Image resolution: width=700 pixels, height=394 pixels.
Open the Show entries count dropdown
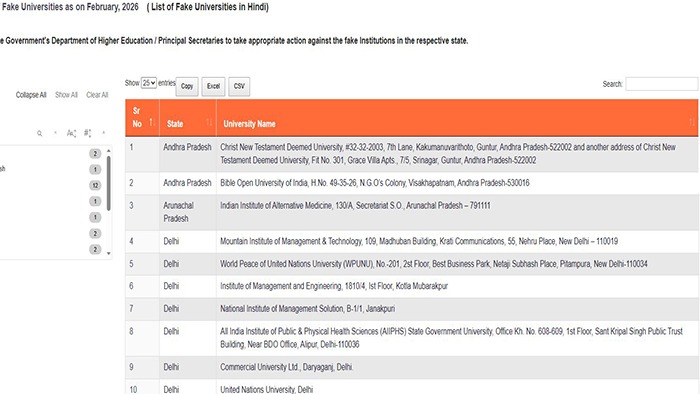[149, 83]
